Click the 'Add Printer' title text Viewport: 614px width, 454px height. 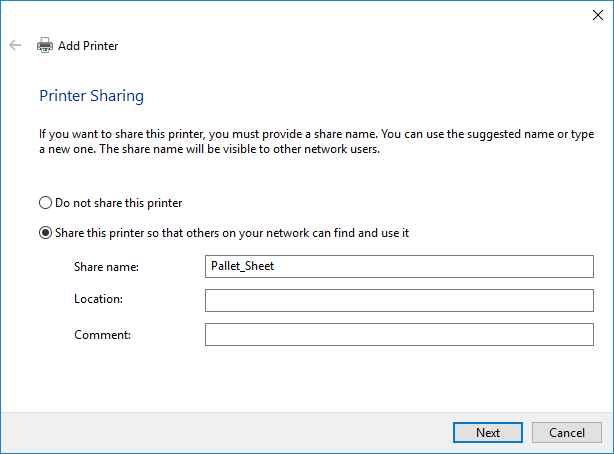88,45
